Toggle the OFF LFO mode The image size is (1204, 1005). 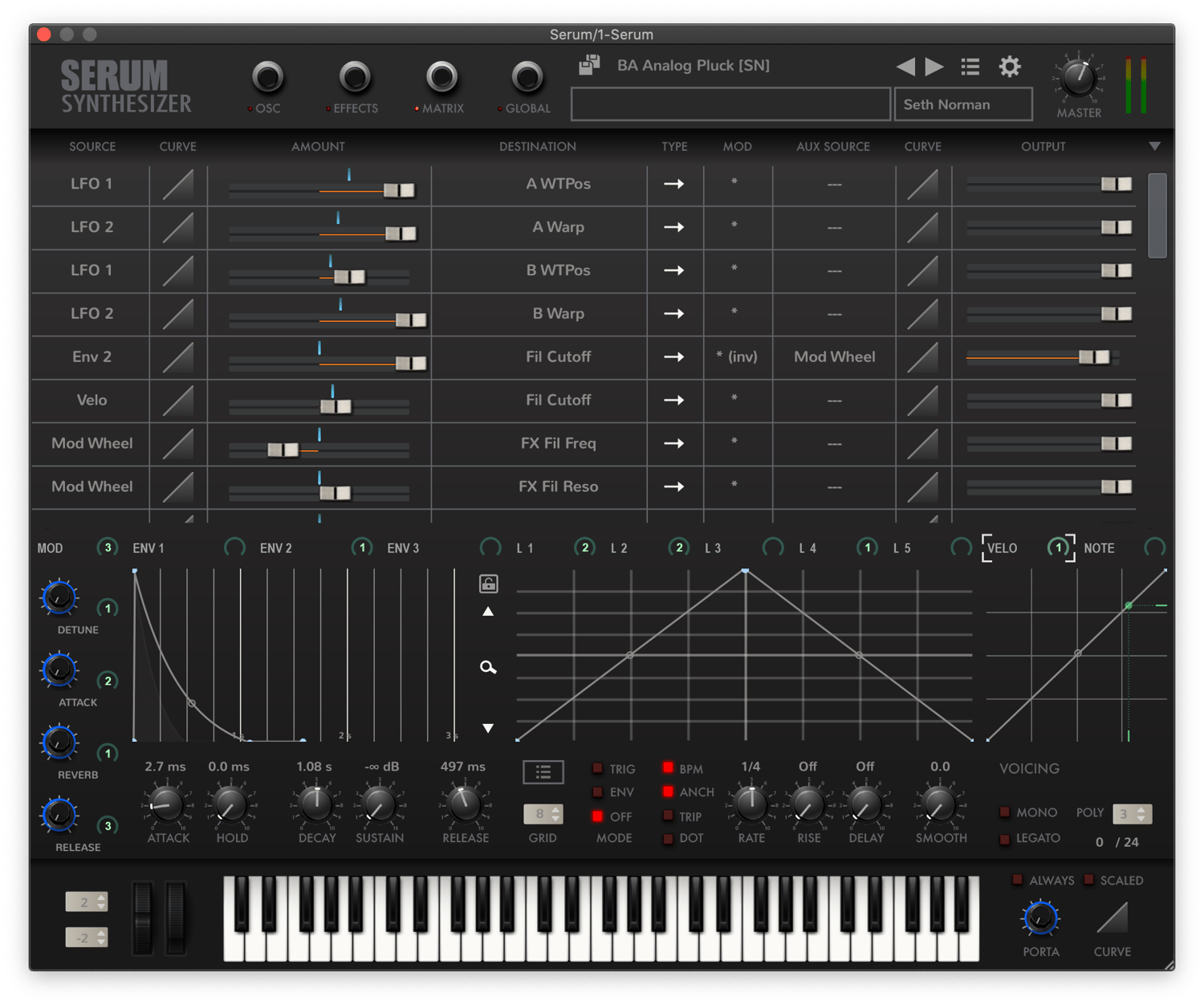[597, 816]
